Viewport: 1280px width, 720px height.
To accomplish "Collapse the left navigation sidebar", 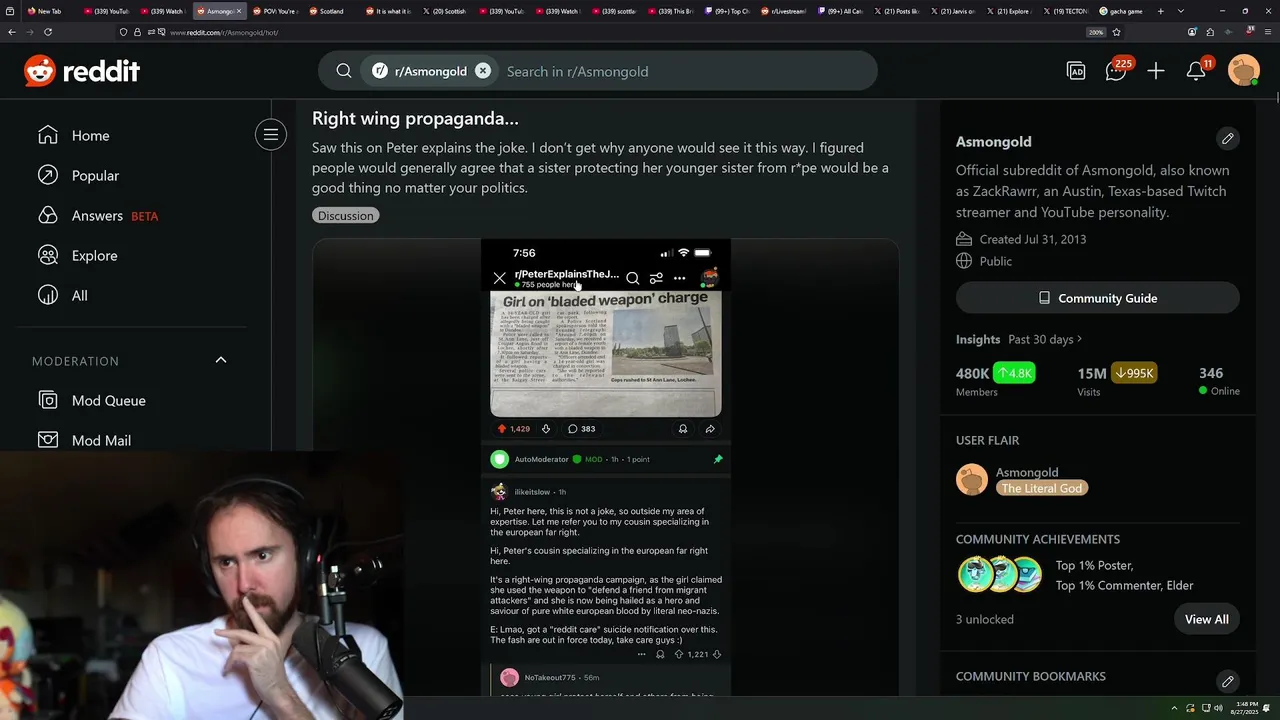I will point(271,135).
